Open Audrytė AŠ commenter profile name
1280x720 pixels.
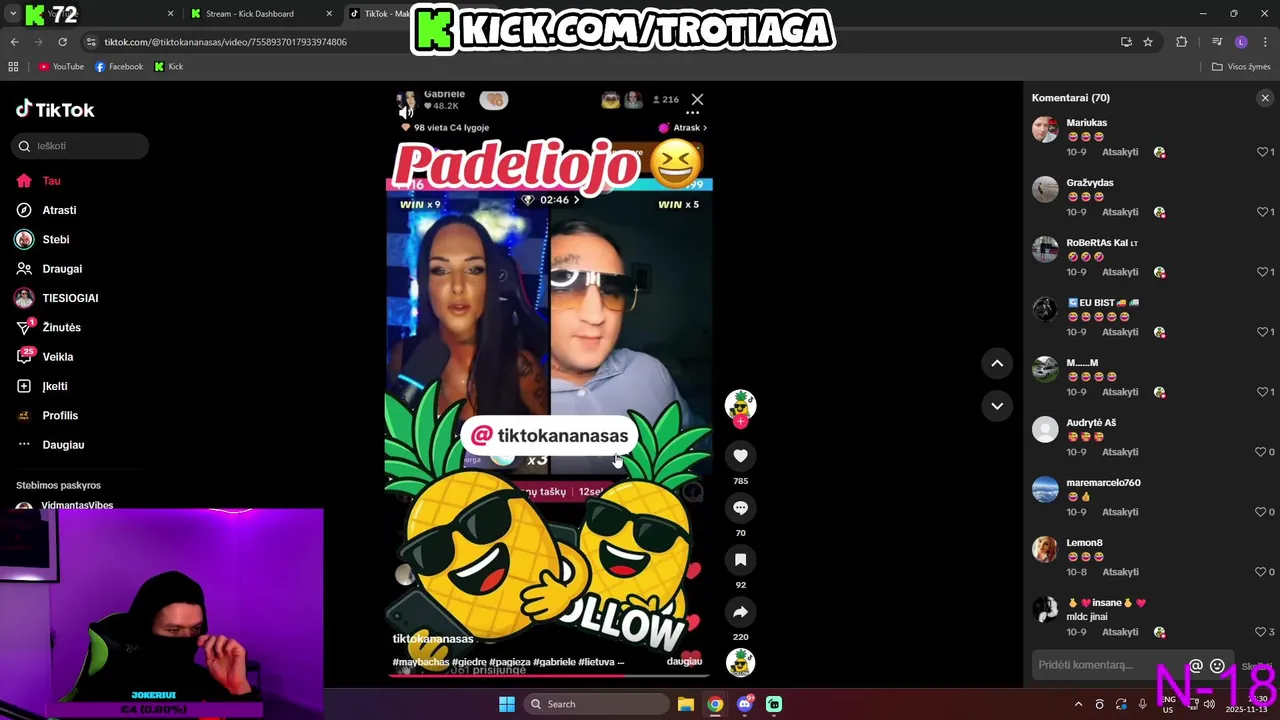[1091, 423]
